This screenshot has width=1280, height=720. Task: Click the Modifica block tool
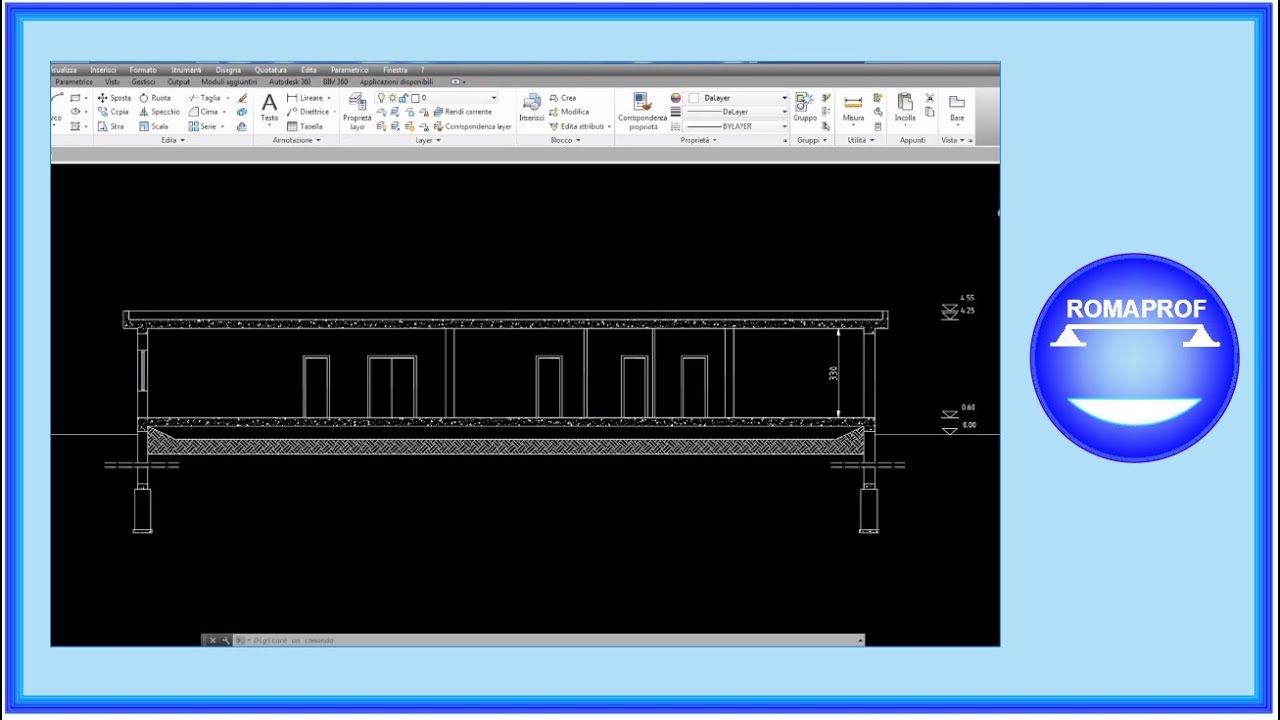[x=568, y=112]
